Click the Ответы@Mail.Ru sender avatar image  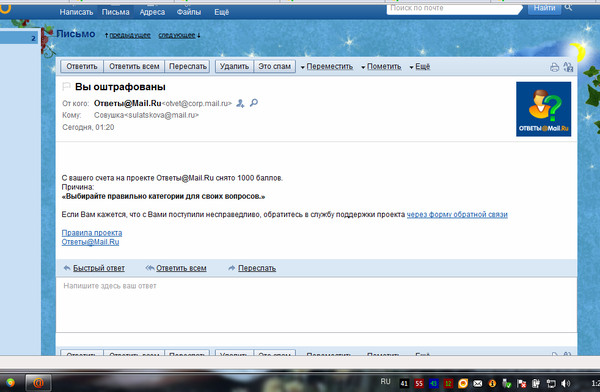tap(543, 109)
